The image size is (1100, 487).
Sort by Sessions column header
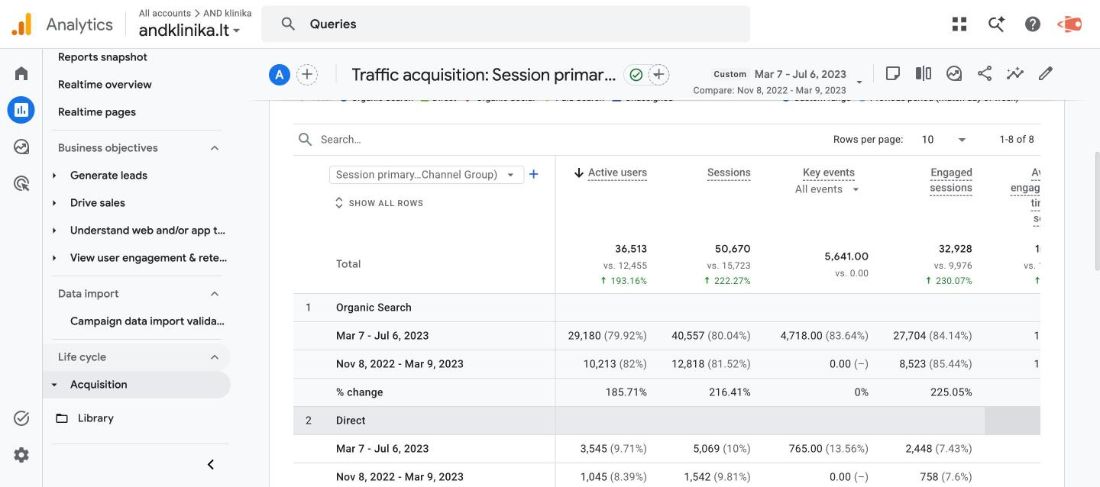[729, 173]
